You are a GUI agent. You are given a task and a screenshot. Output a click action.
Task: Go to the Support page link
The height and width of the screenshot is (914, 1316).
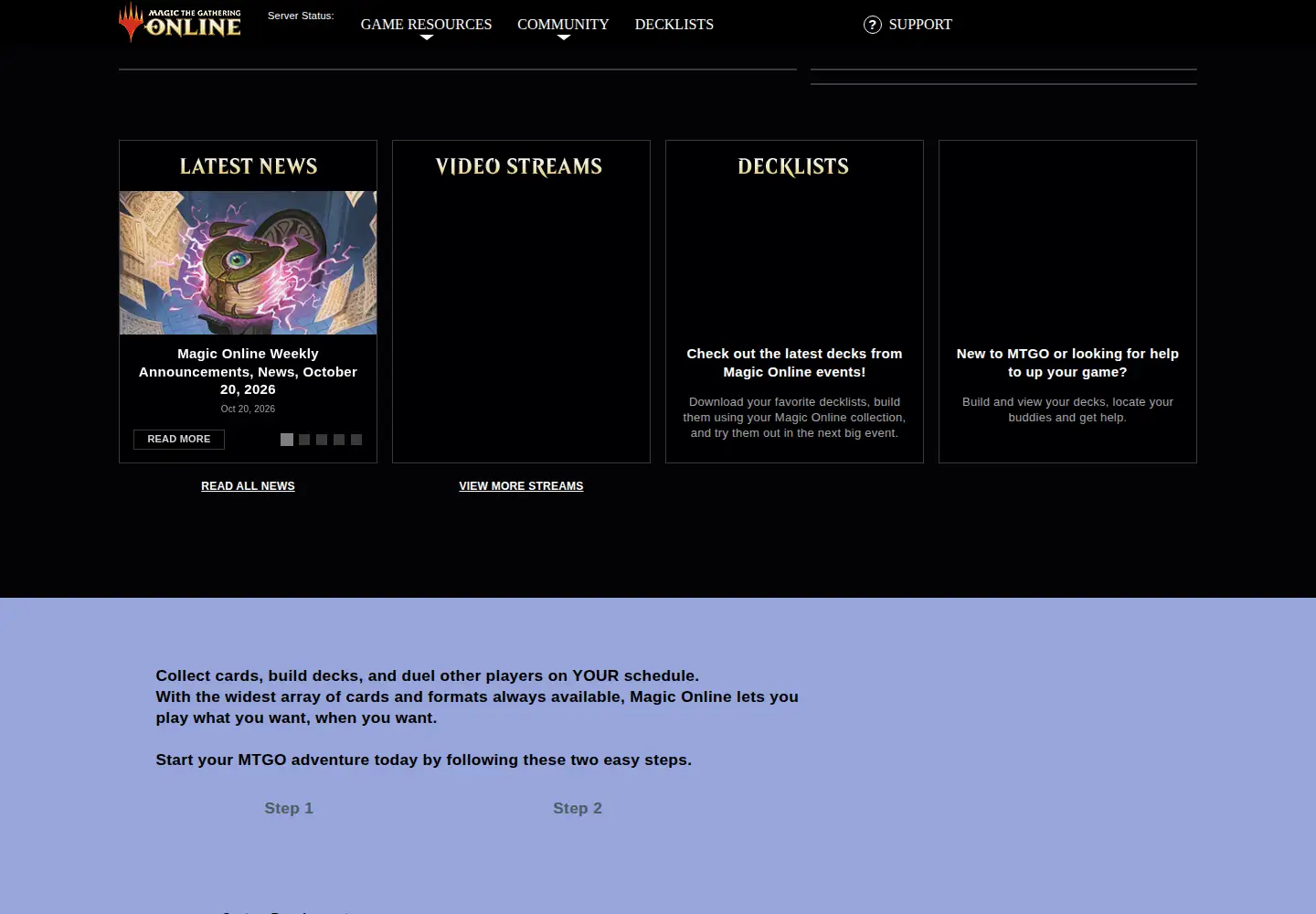pyautogui.click(x=920, y=25)
